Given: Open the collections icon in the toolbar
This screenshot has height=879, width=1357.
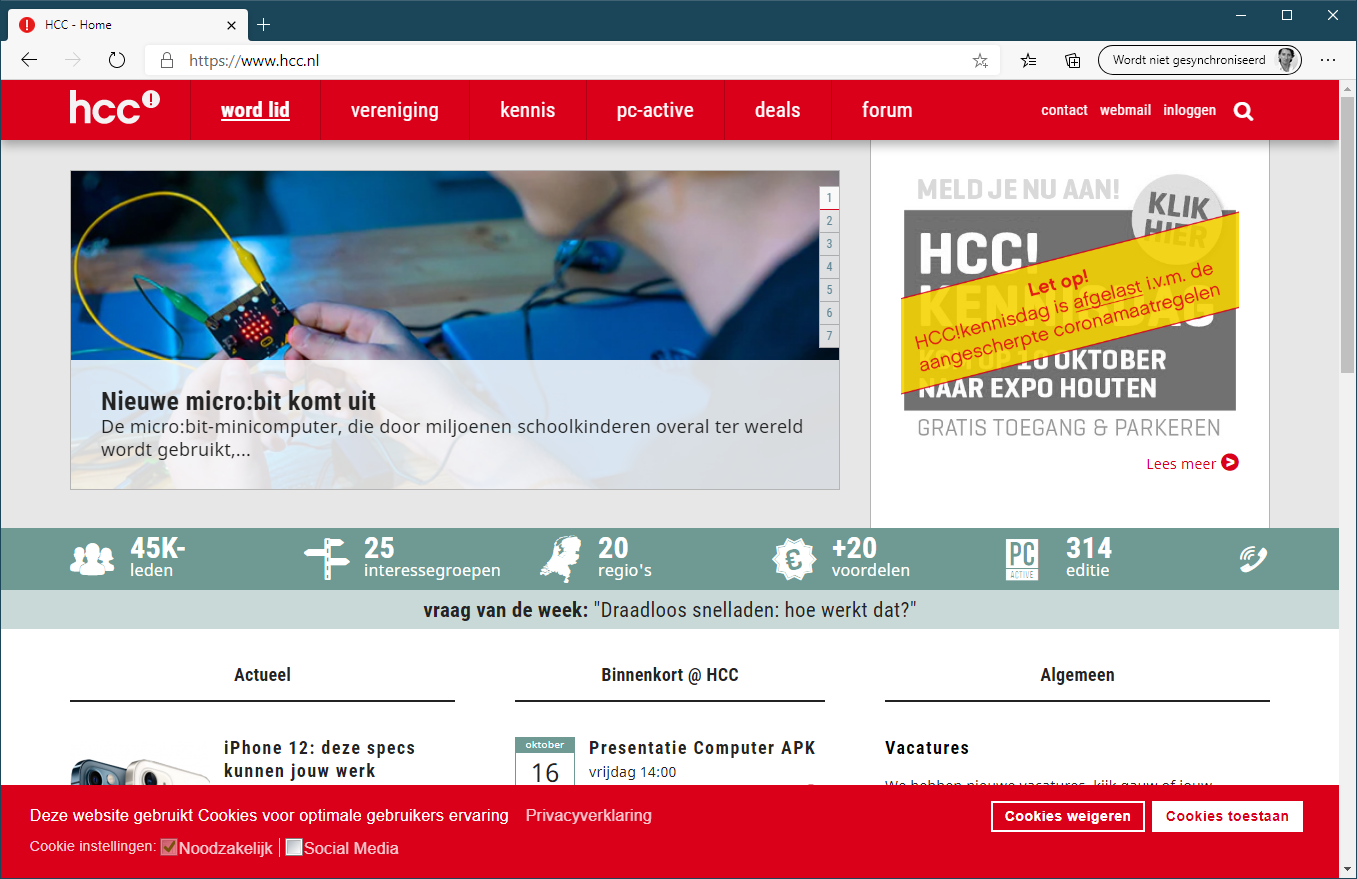Looking at the screenshot, I should tap(1072, 61).
